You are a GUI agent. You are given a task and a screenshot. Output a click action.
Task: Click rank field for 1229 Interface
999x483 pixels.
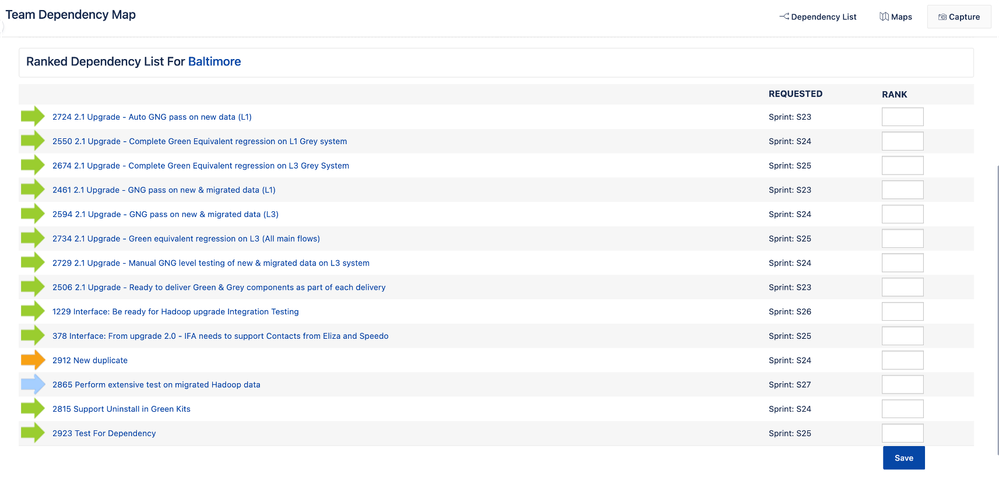tap(902, 312)
